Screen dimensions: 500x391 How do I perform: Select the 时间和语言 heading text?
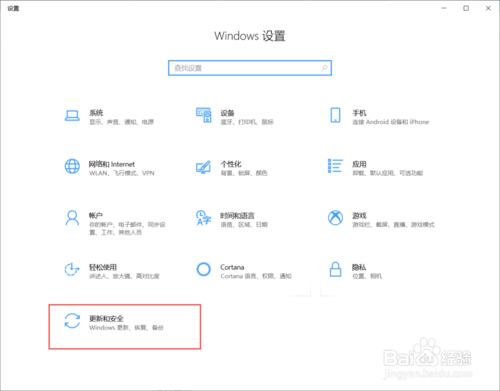(237, 216)
